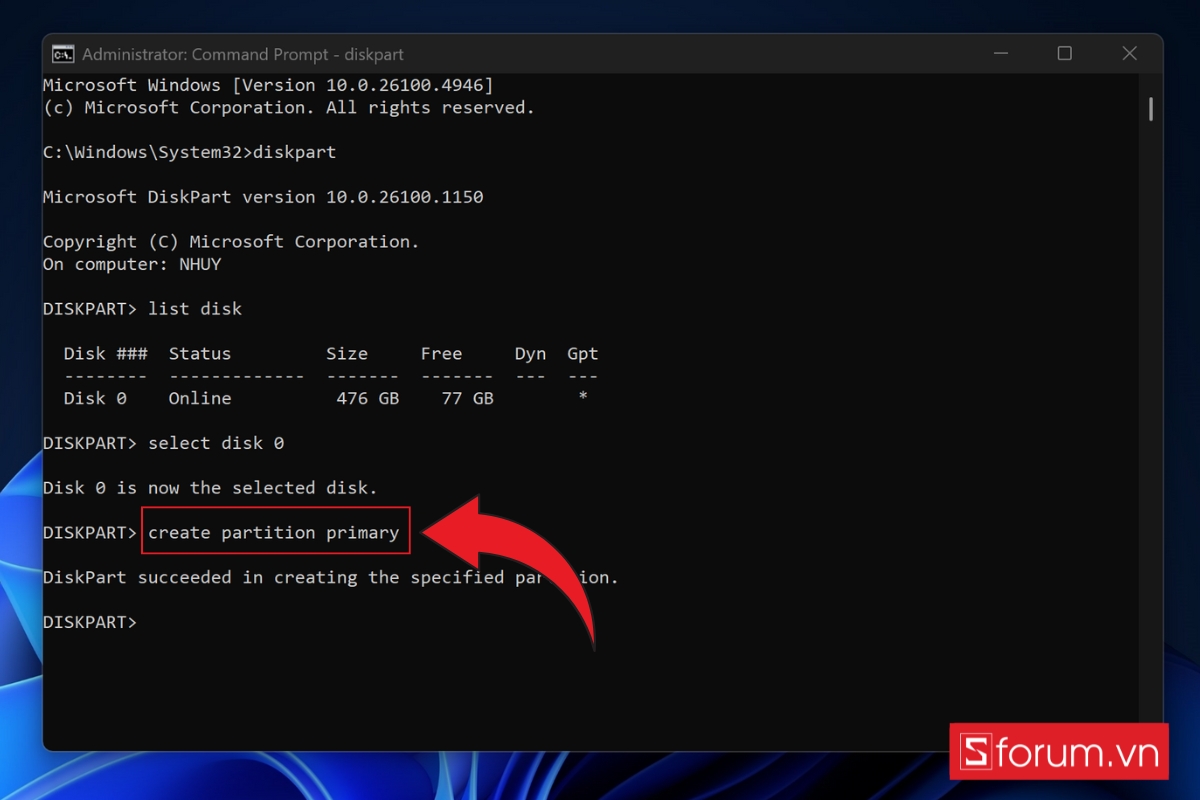Maximize the Command Prompt window
The image size is (1200, 800).
[x=1065, y=54]
